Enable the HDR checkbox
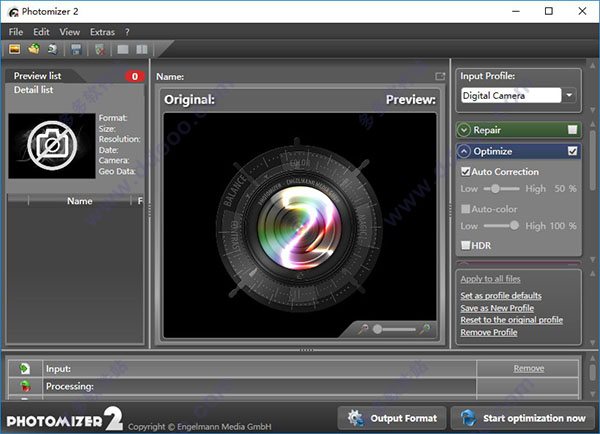Image resolution: width=600 pixels, height=434 pixels. coord(465,245)
